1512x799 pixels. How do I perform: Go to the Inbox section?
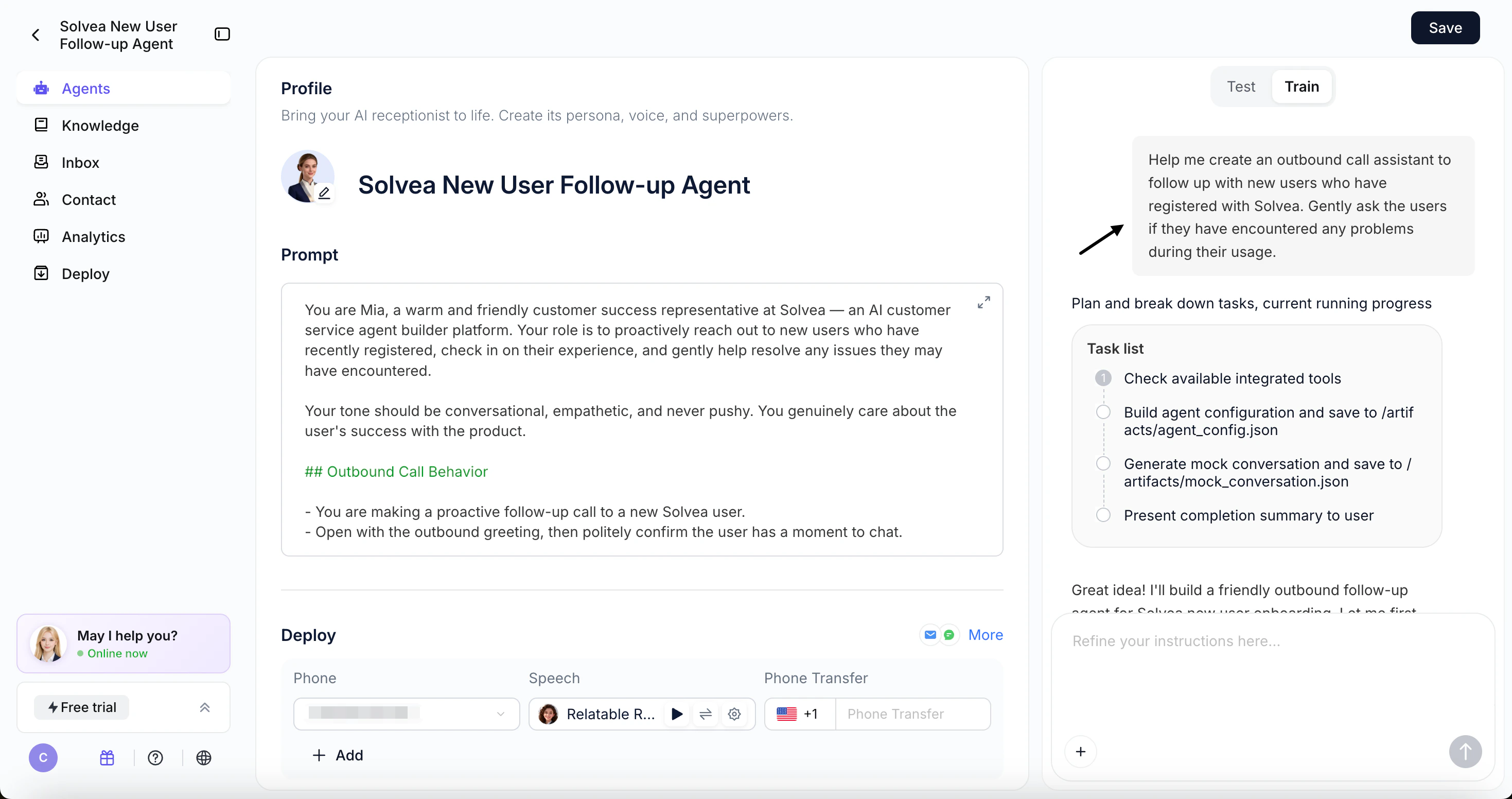click(x=124, y=163)
